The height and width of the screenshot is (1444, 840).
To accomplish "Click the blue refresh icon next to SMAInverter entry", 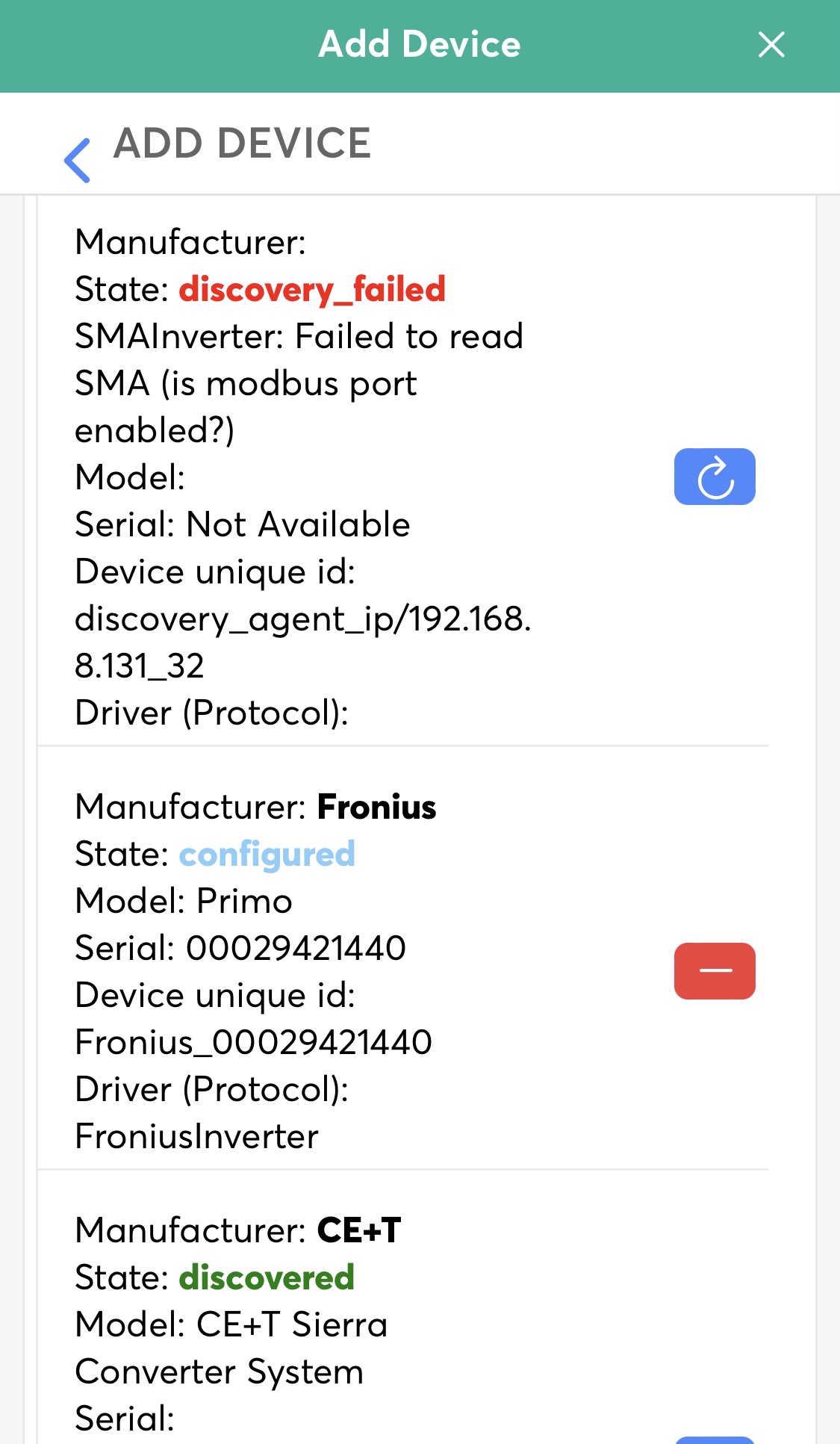I will [x=714, y=476].
